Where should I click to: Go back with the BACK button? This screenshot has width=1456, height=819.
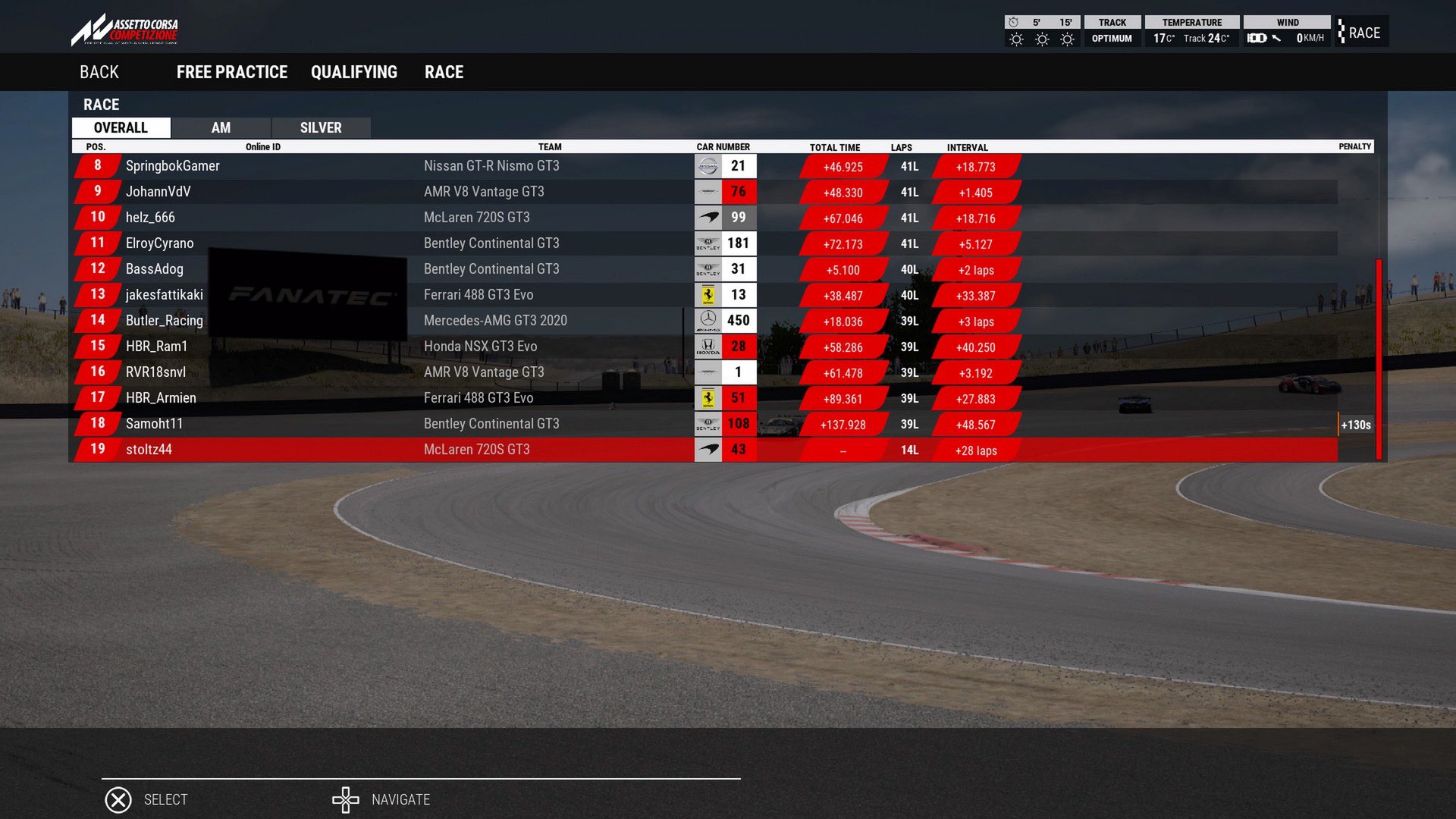click(99, 72)
